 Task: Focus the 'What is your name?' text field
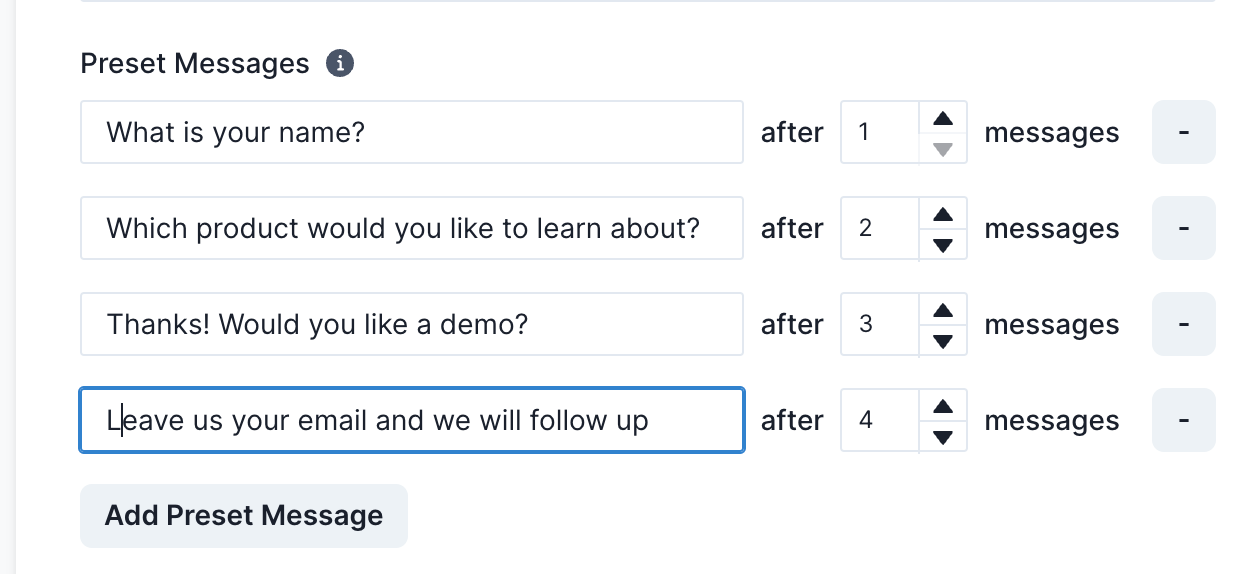[411, 132]
